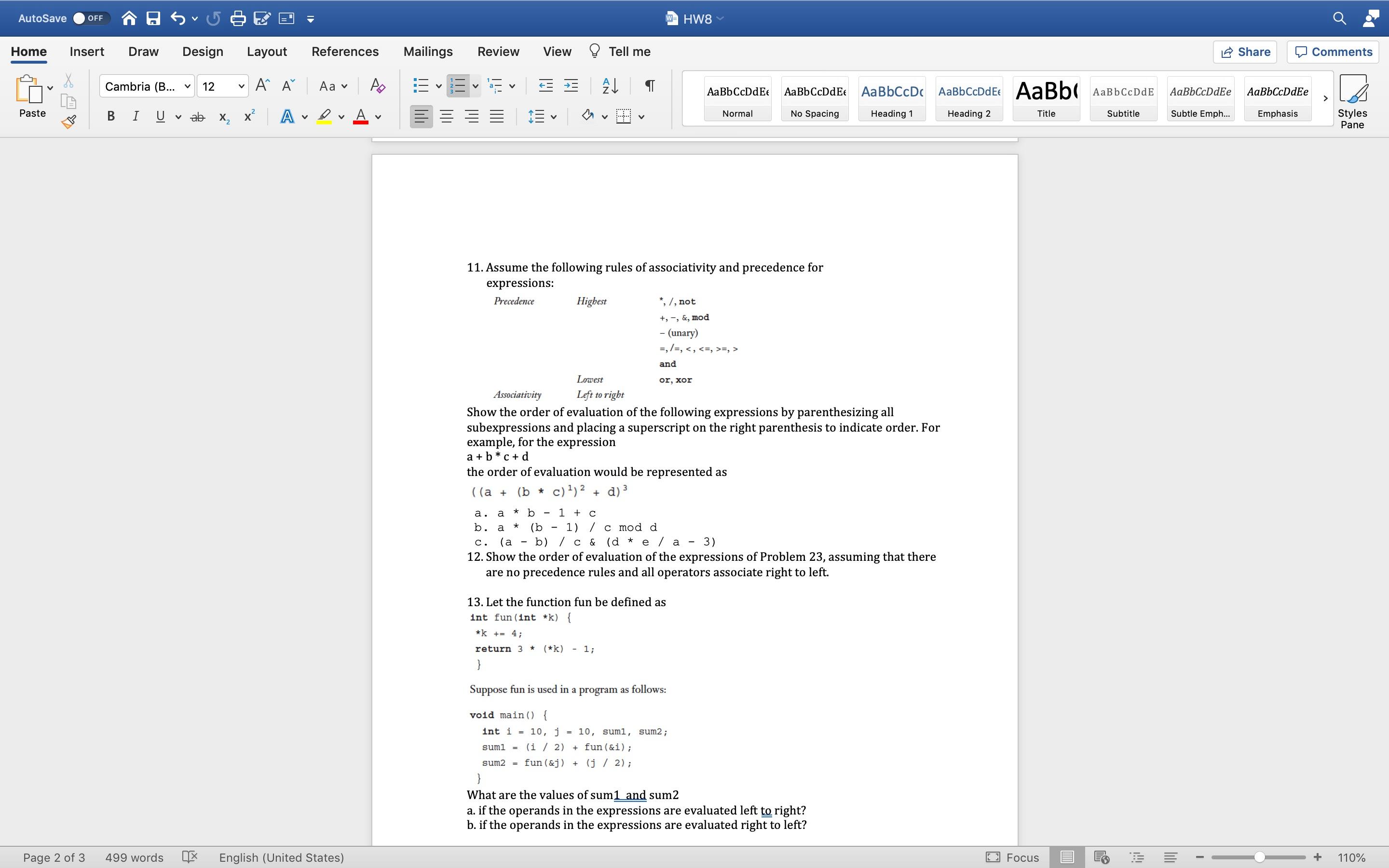
Task: Click the Bold formatting icon
Action: pos(111,117)
